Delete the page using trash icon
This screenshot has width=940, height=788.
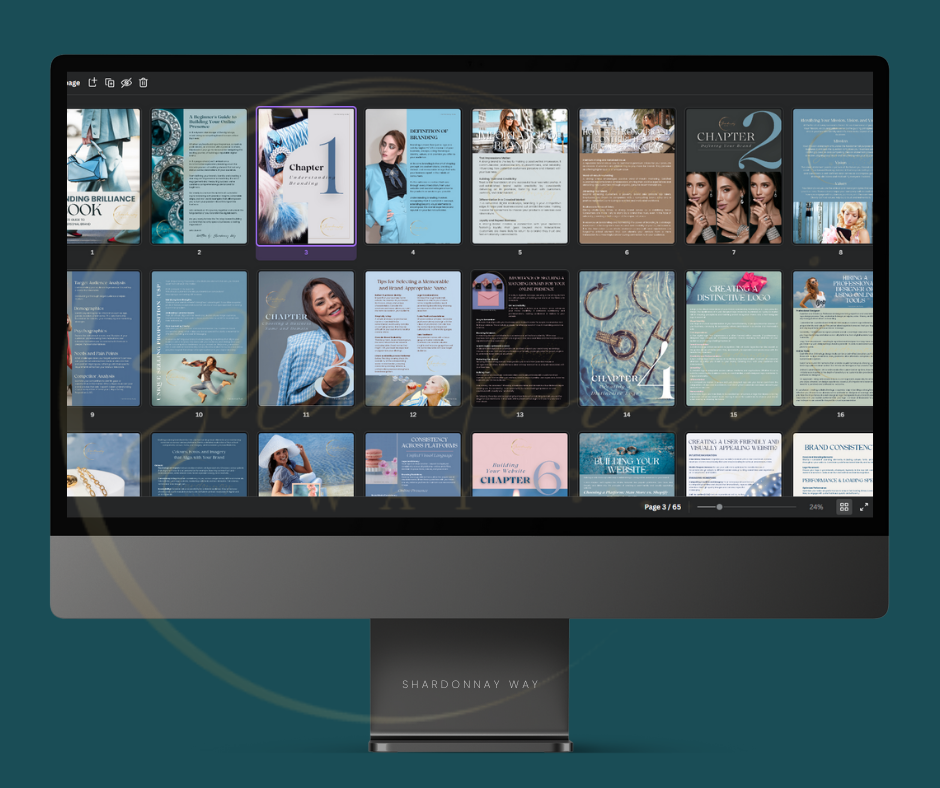pyautogui.click(x=143, y=83)
